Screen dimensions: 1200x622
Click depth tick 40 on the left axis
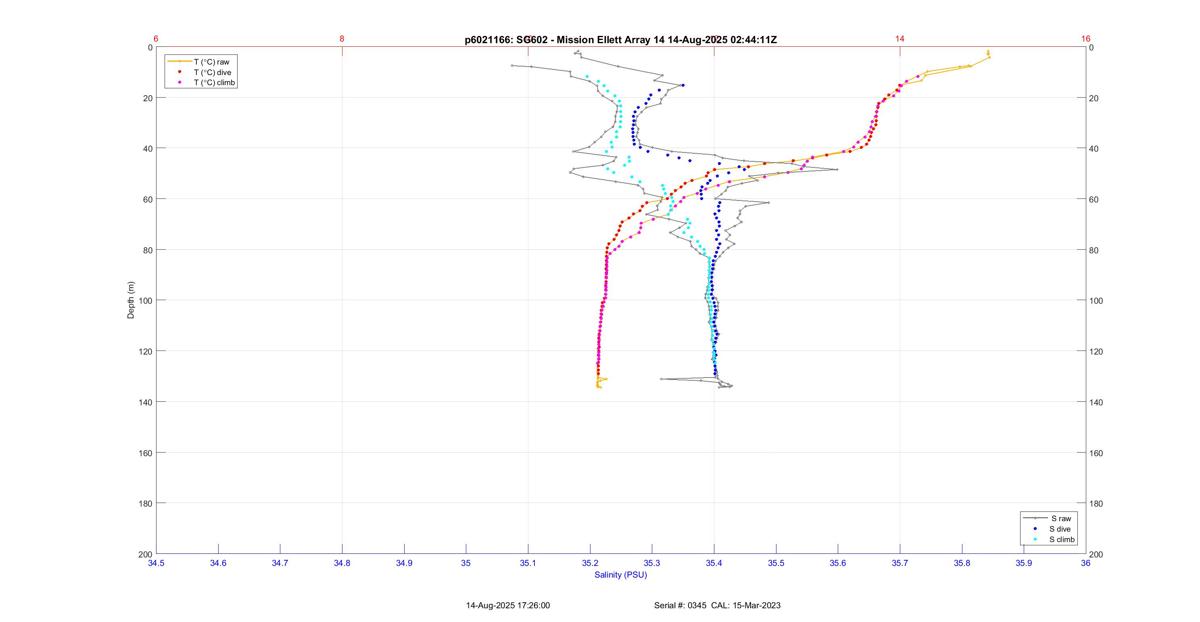148,149
